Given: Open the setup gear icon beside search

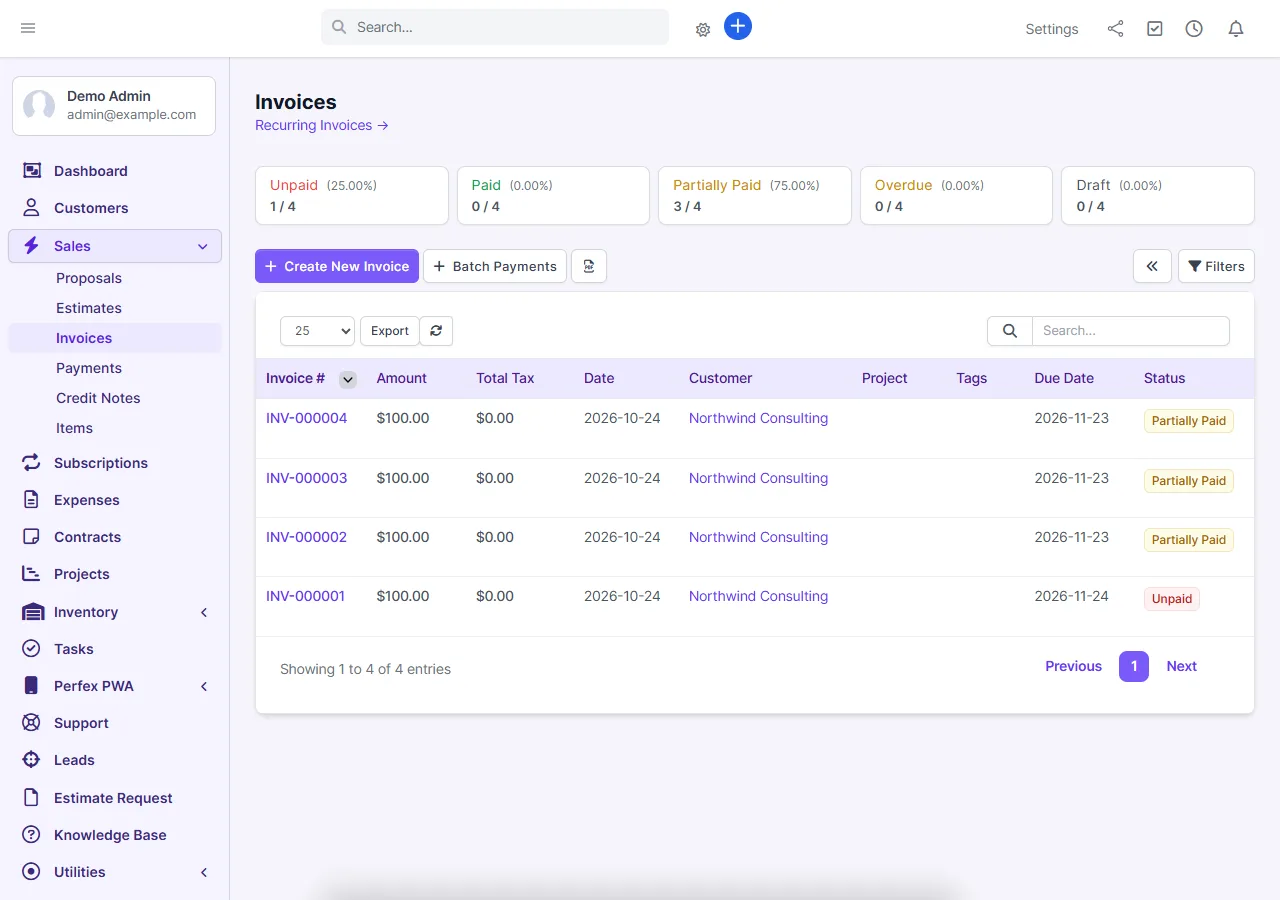Looking at the screenshot, I should pyautogui.click(x=703, y=30).
